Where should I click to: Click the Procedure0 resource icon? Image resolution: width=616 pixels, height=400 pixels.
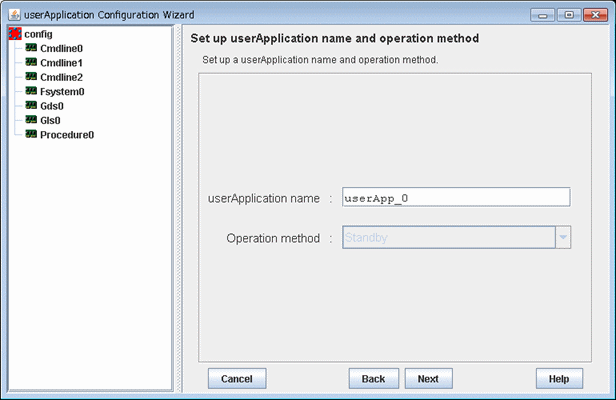31,134
